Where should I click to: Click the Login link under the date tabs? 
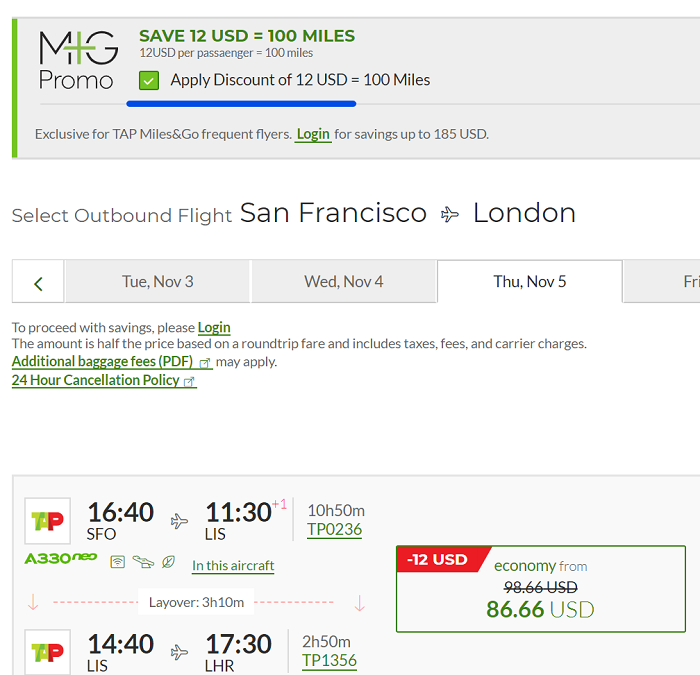pyautogui.click(x=214, y=328)
